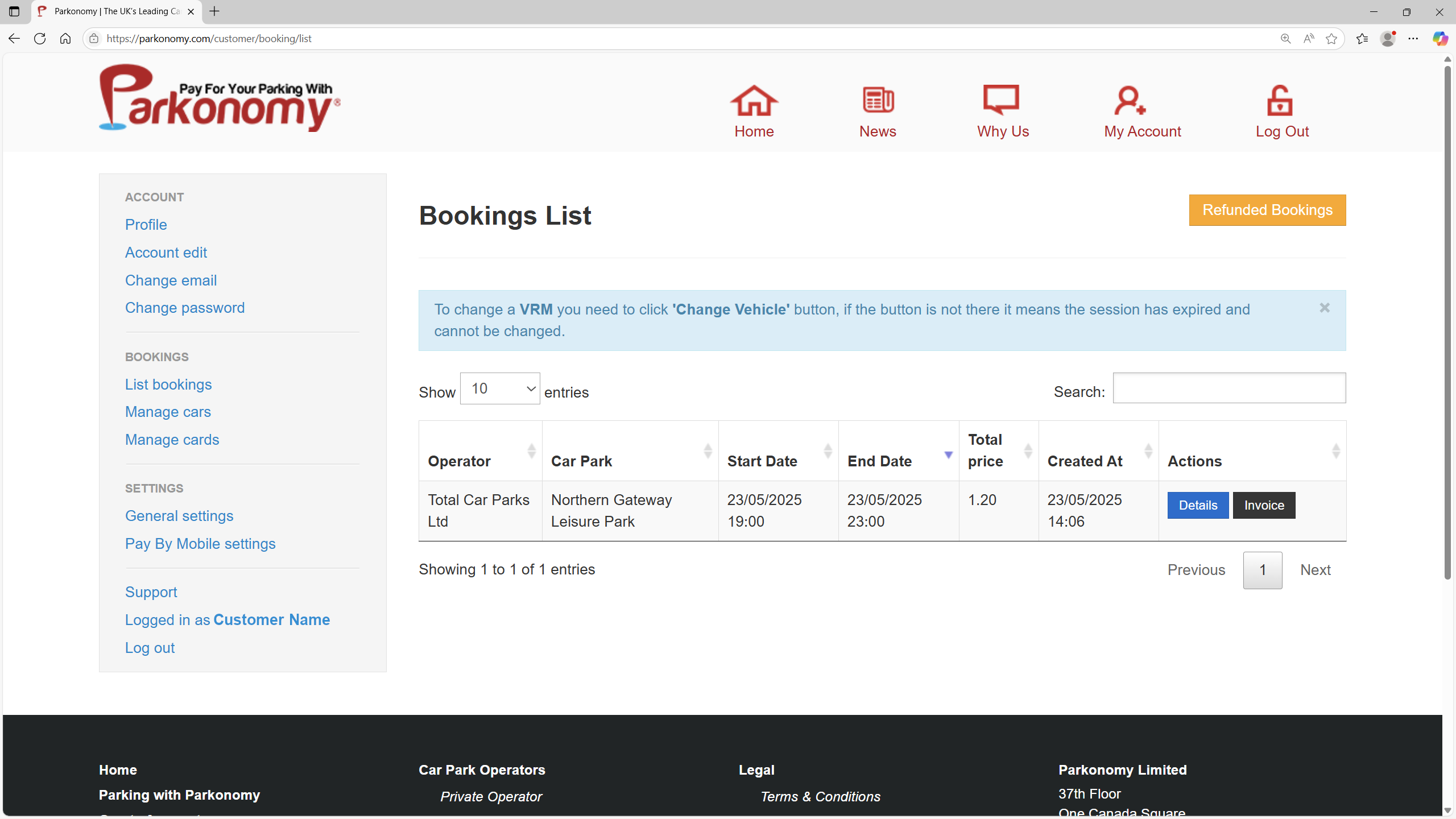This screenshot has height=819, width=1456.
Task: Click Logged in as Customer Name
Action: click(x=227, y=620)
